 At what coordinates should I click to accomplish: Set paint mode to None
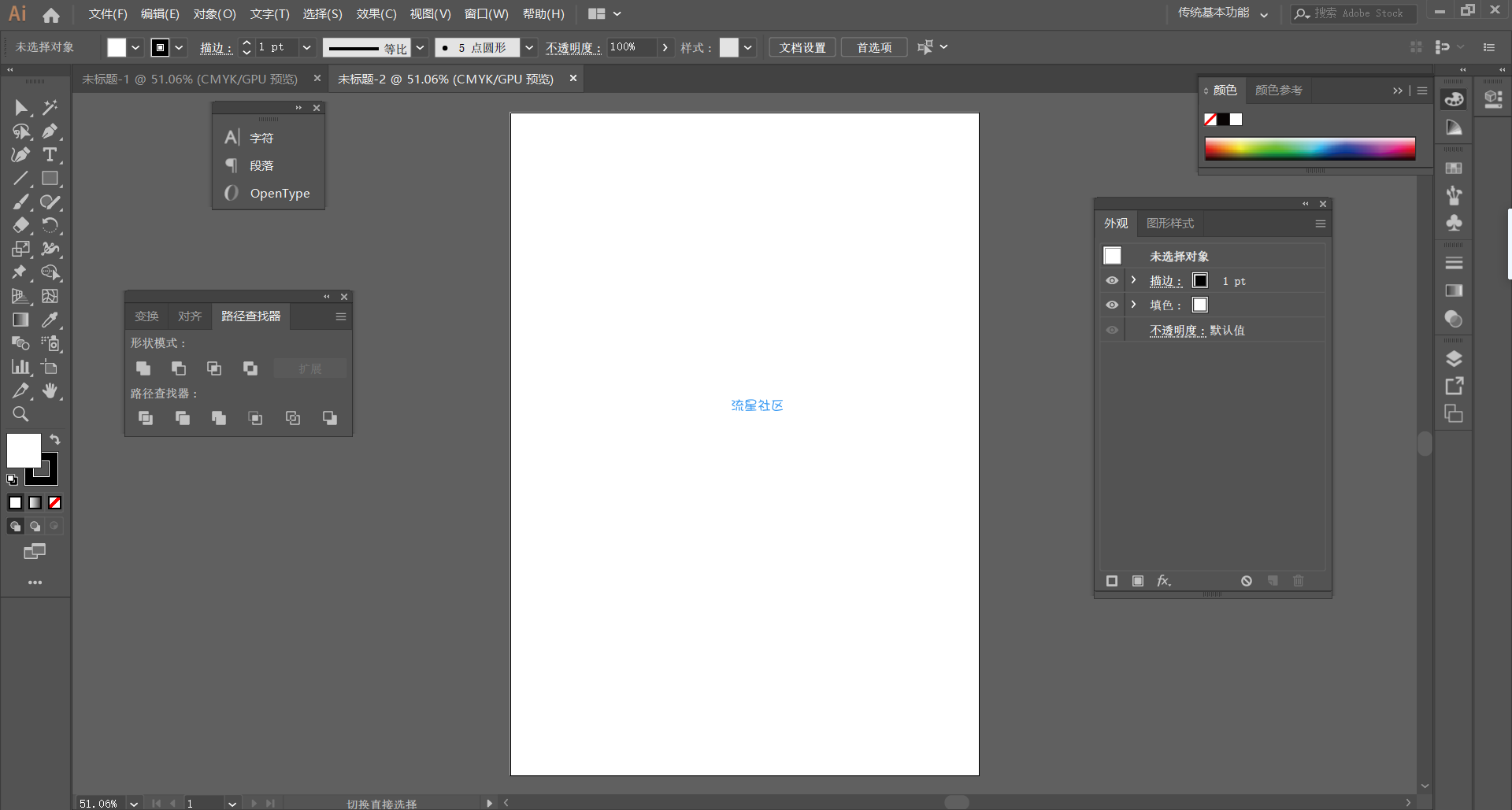tap(55, 503)
